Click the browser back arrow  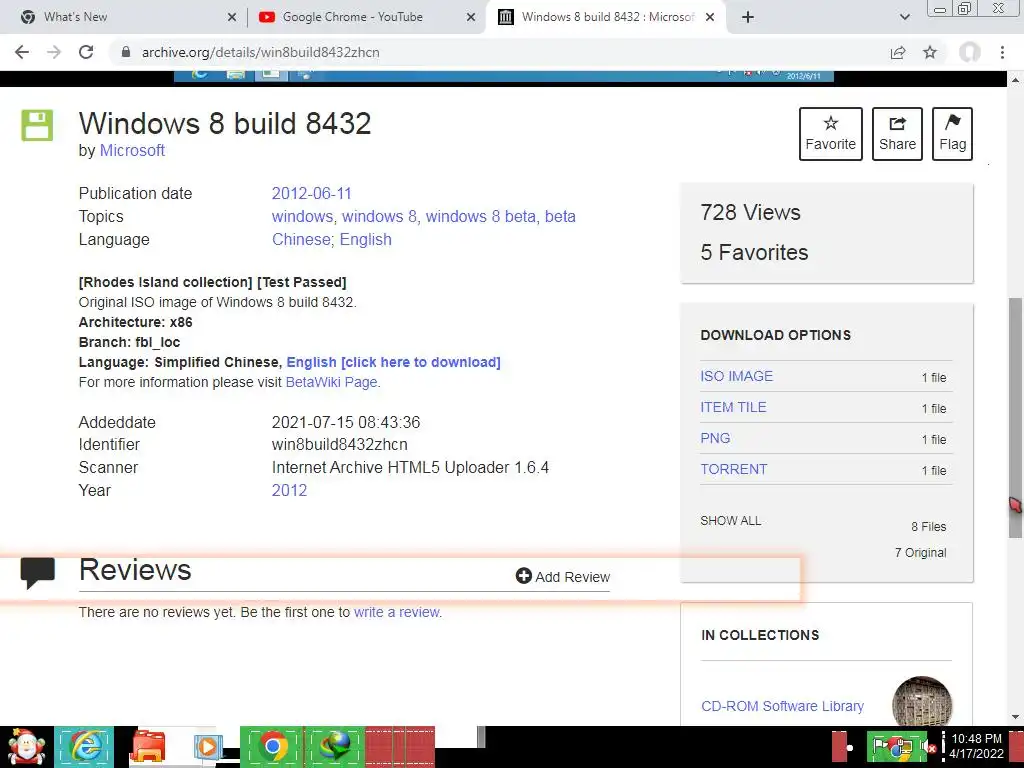(x=22, y=52)
